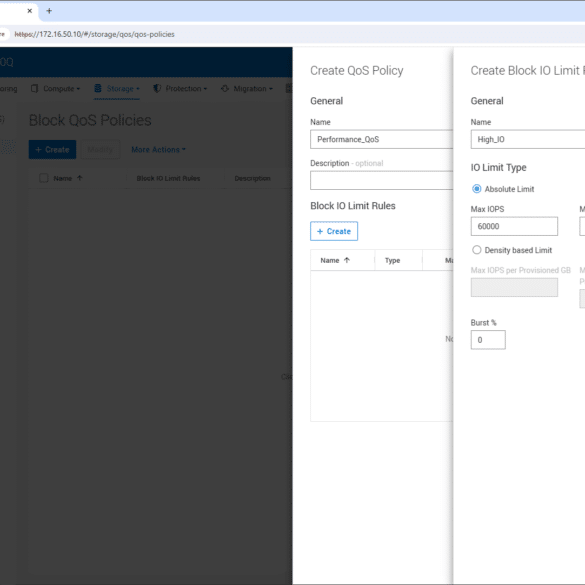Screen dimensions: 585x585
Task: Toggle the select-all checkbox in policies table
Action: pos(44,178)
